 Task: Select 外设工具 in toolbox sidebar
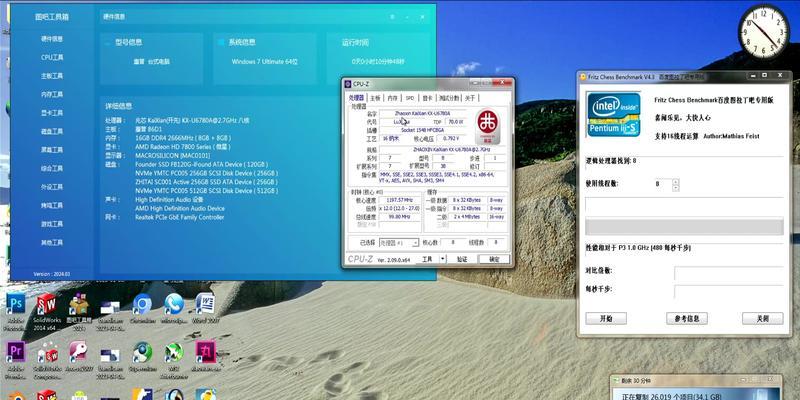tap(52, 187)
